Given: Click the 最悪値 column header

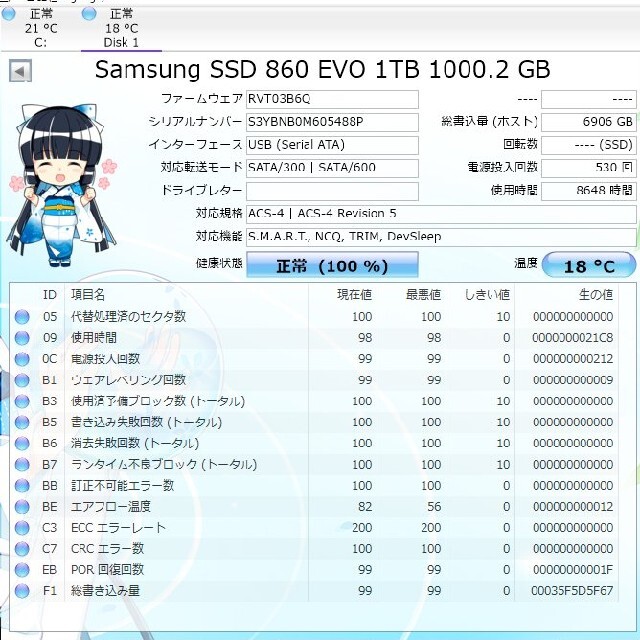Looking at the screenshot, I should (x=423, y=294).
